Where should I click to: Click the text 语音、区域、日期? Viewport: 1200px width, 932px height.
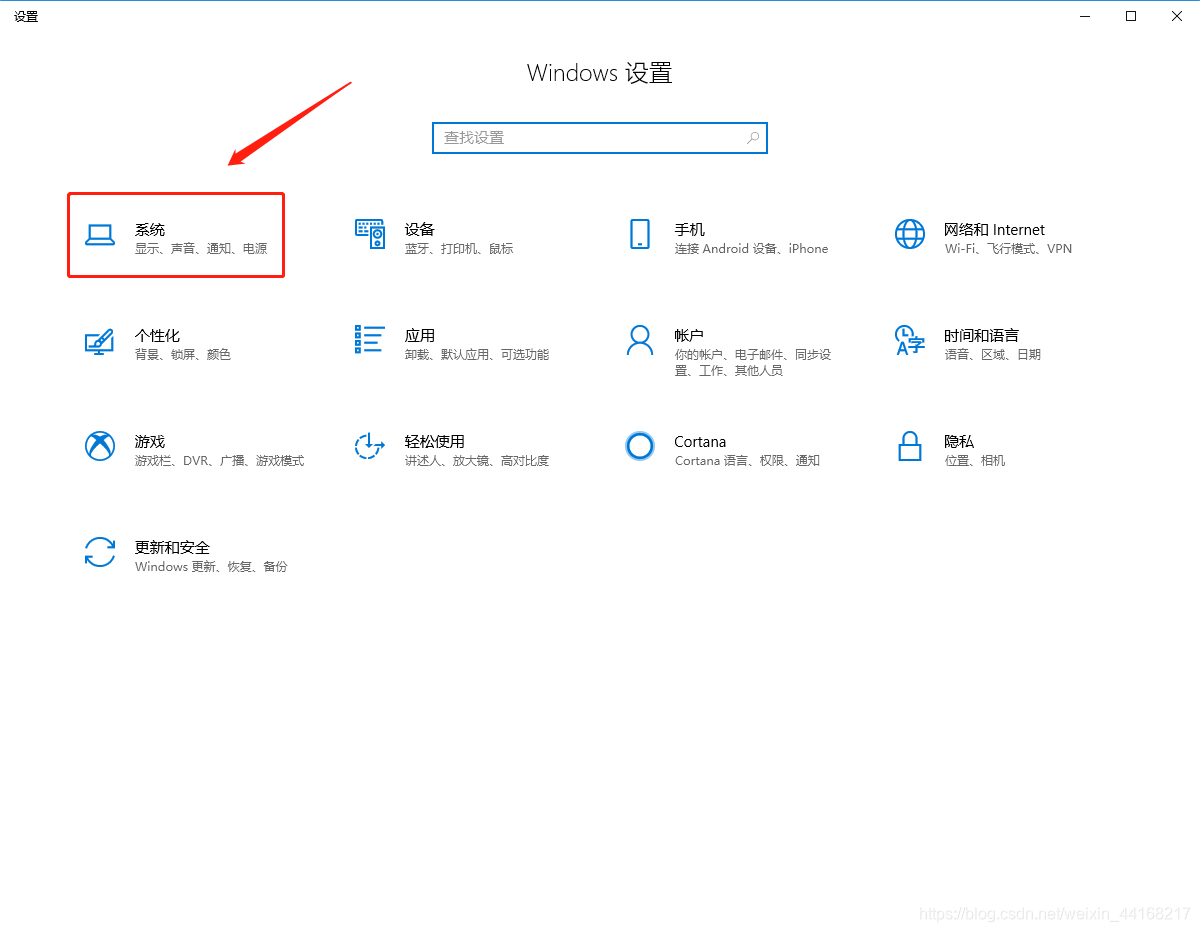point(993,355)
